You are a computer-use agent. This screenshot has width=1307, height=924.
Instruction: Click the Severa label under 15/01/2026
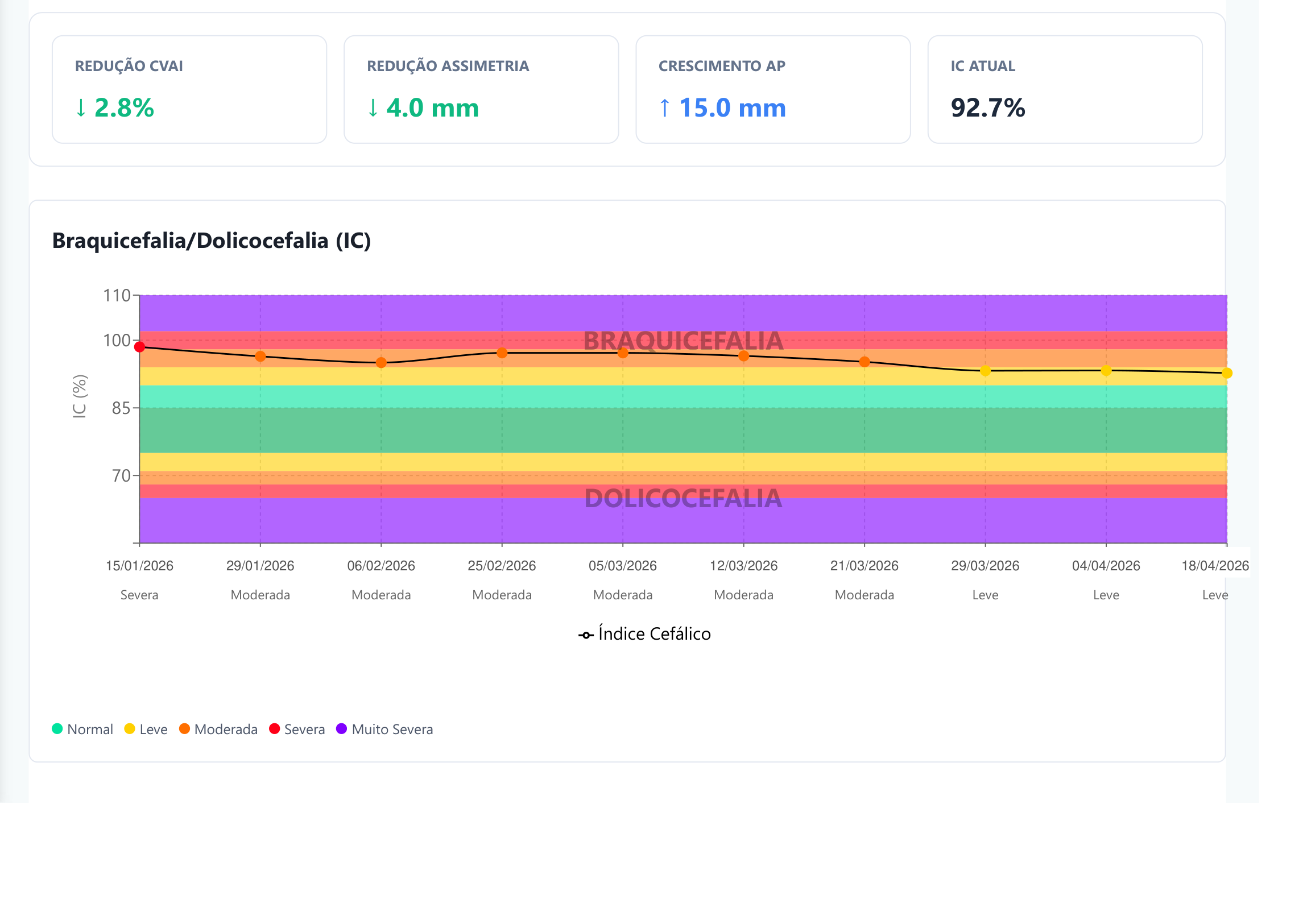[139, 595]
